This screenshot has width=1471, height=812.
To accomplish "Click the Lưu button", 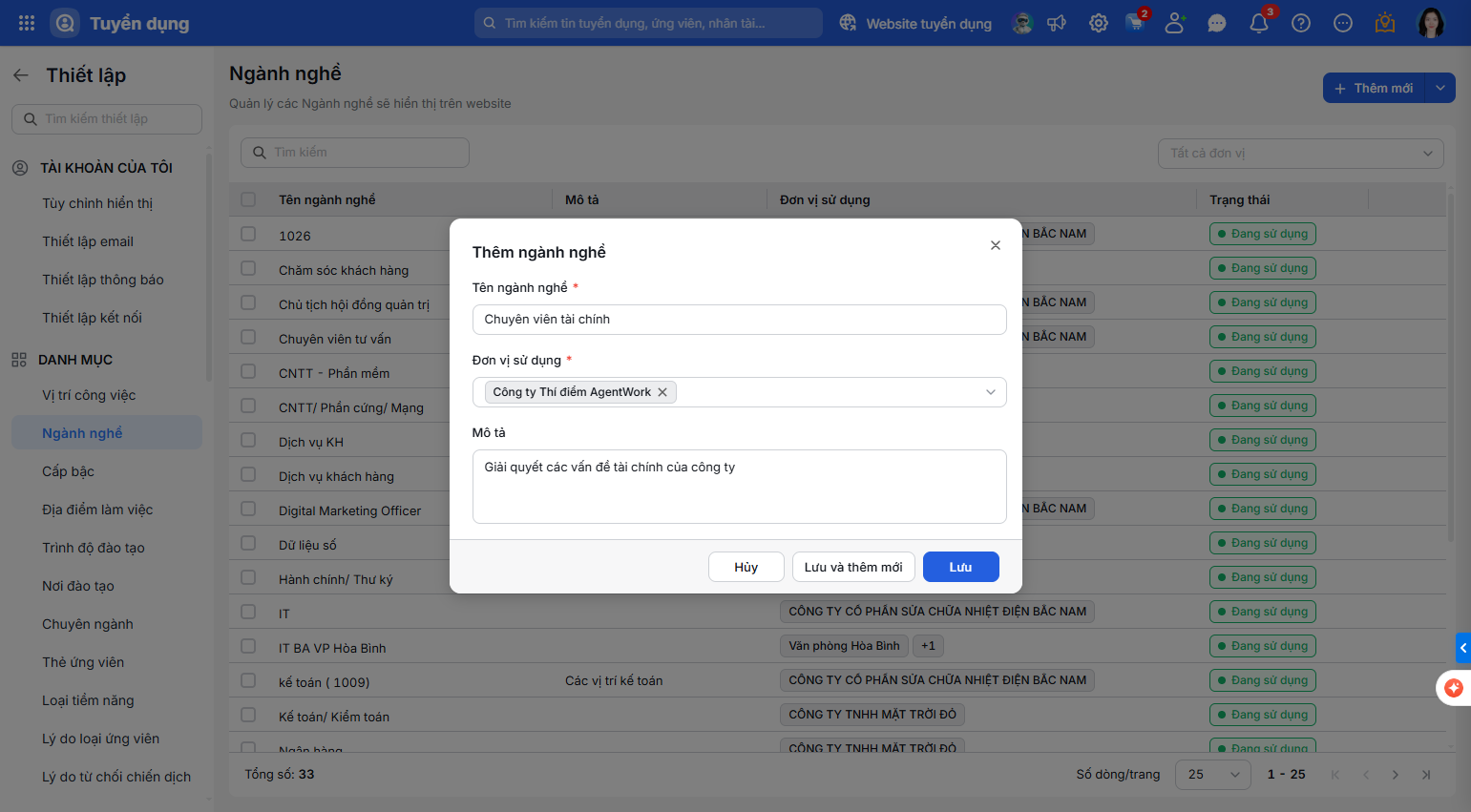I will (960, 567).
